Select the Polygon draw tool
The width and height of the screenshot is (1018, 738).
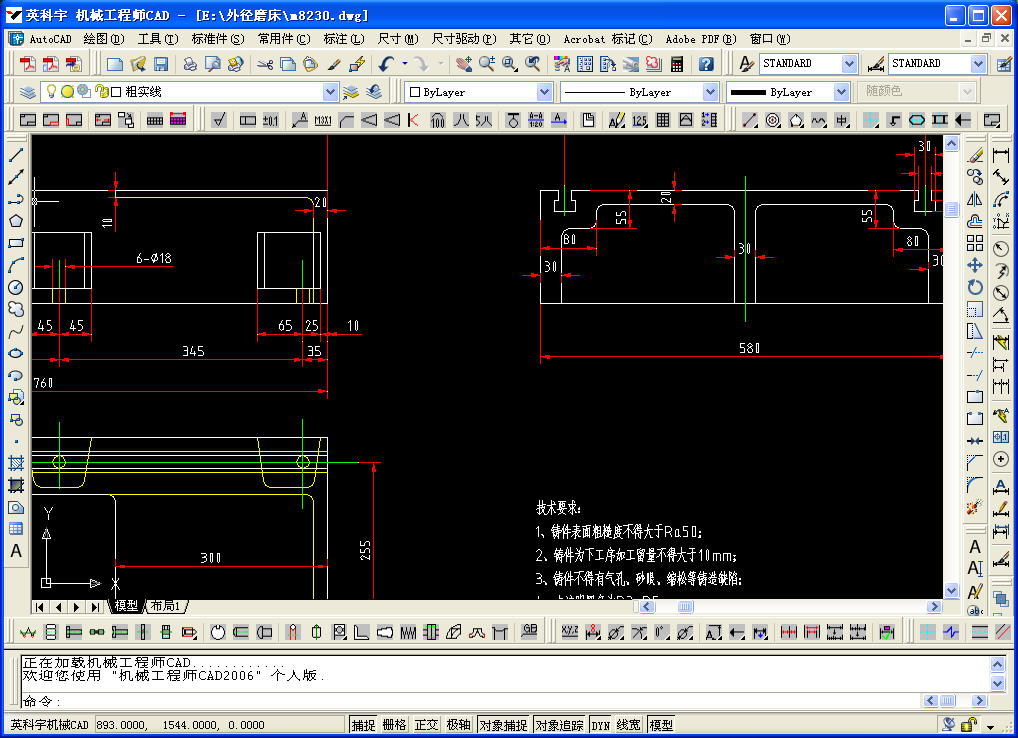pyautogui.click(x=16, y=221)
